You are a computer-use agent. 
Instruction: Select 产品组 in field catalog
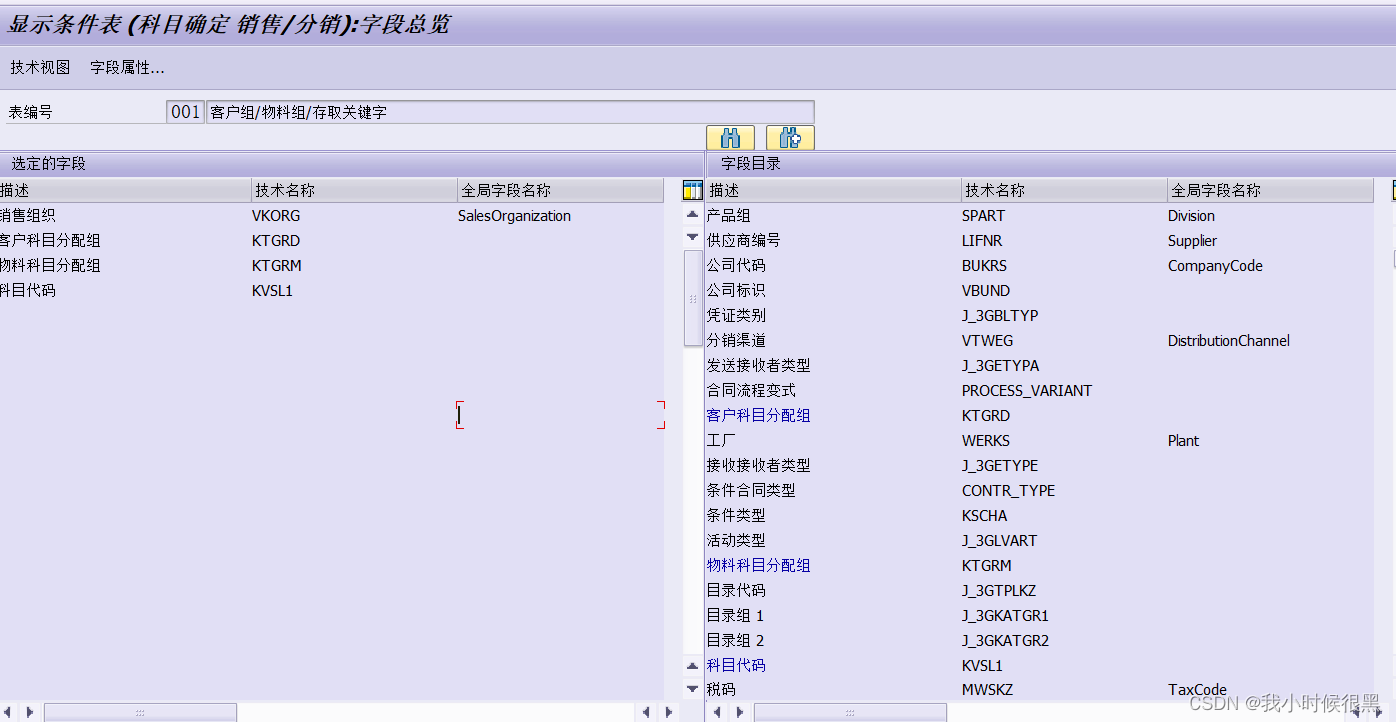(728, 216)
